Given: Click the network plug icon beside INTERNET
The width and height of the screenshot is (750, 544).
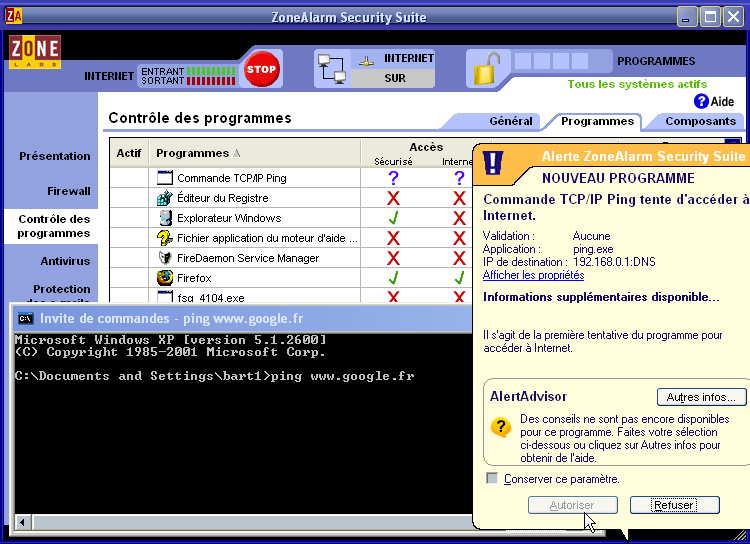Looking at the screenshot, I should coord(366,61).
